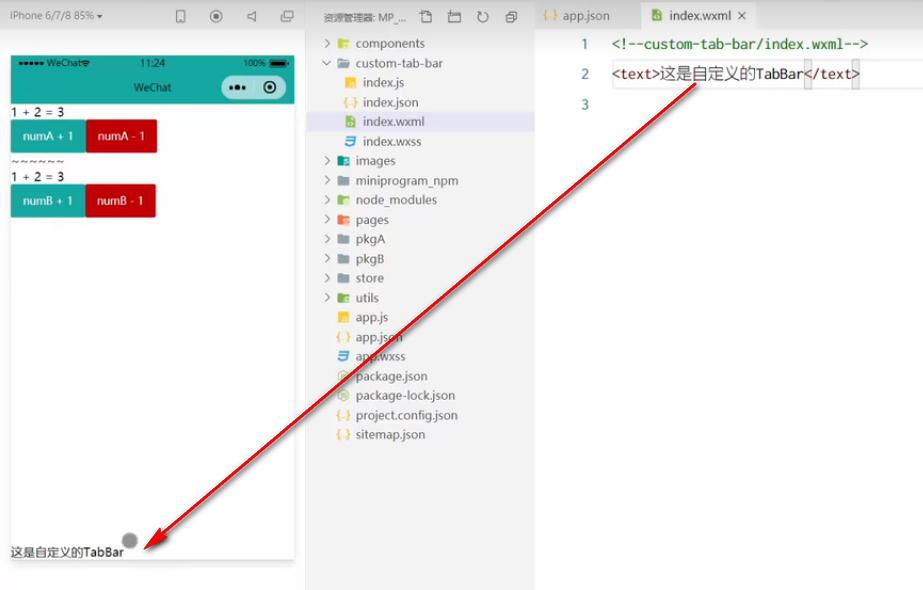Expand the miniprogram_npm folder
The image size is (923, 590).
327,180
